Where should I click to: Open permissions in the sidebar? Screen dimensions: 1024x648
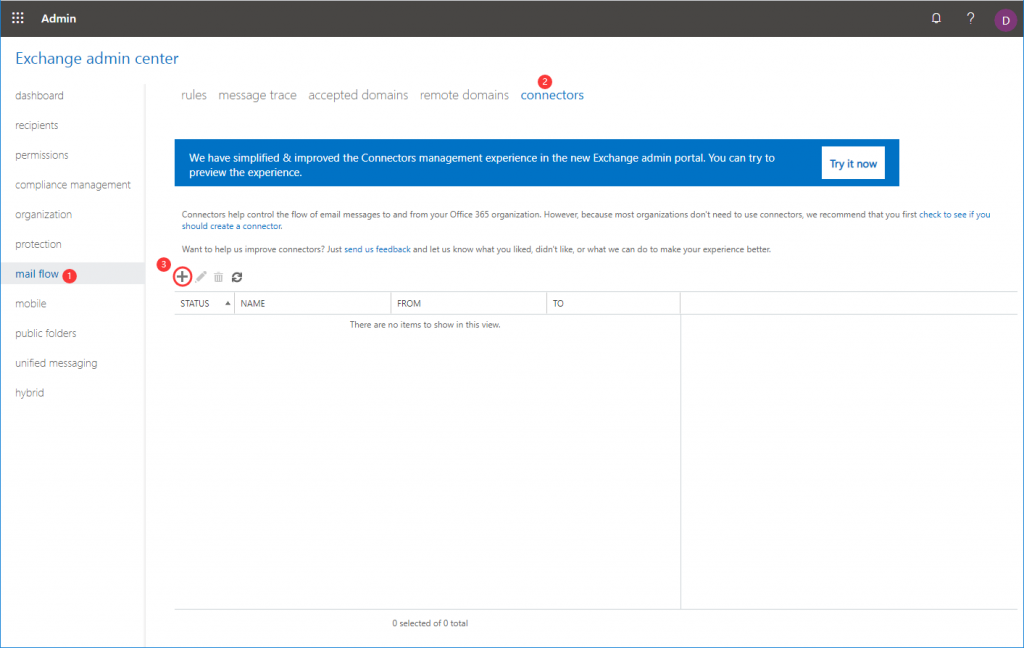click(42, 155)
